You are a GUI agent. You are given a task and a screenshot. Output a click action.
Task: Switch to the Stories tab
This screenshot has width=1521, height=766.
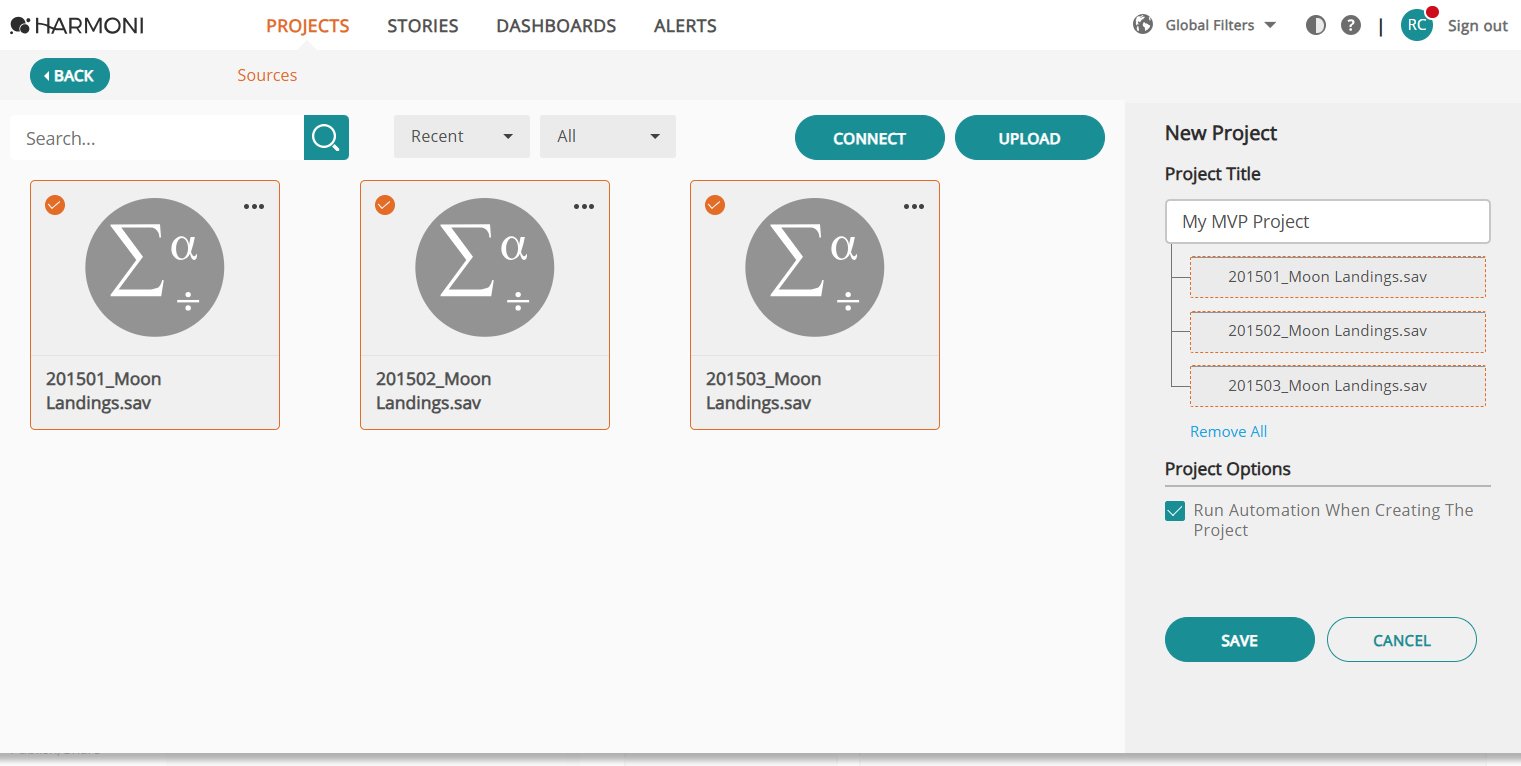pos(423,26)
